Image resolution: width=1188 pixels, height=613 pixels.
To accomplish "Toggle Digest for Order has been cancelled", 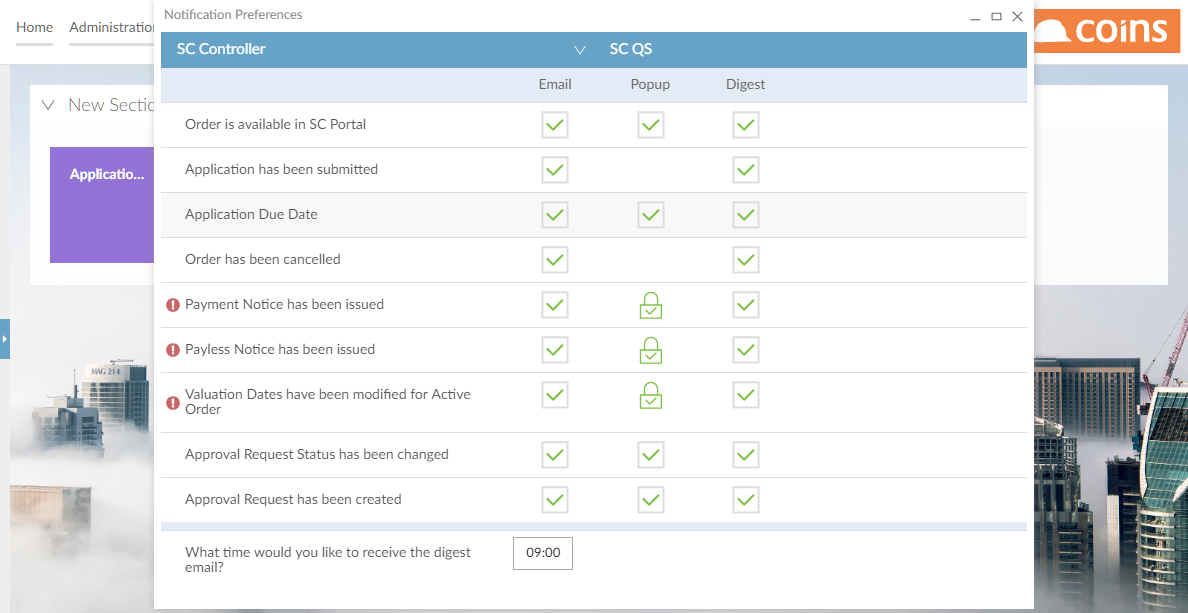I will tap(746, 260).
